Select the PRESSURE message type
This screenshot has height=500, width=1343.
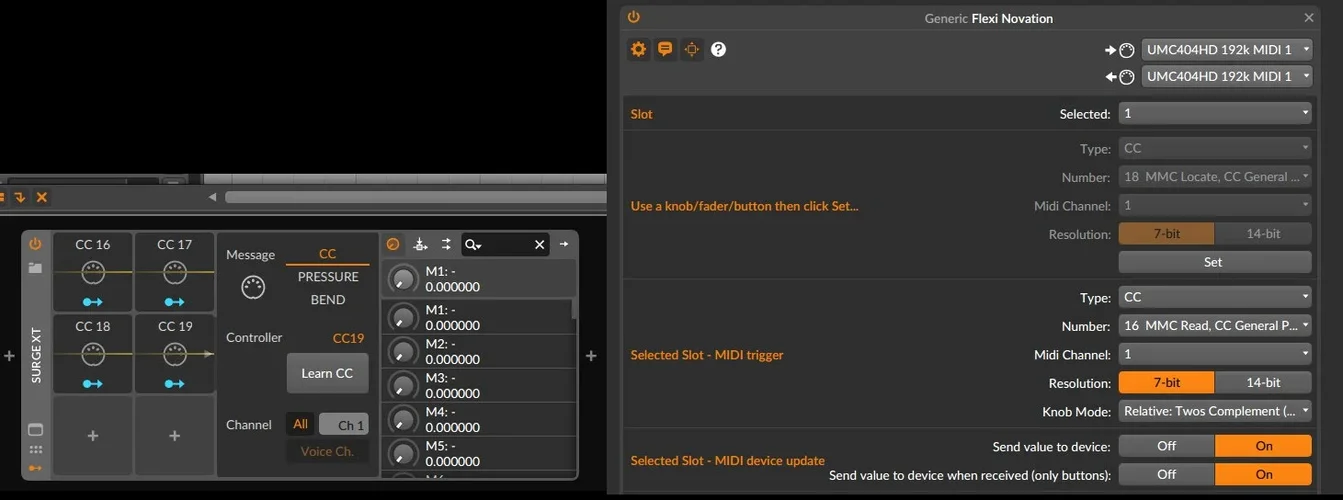tap(328, 277)
